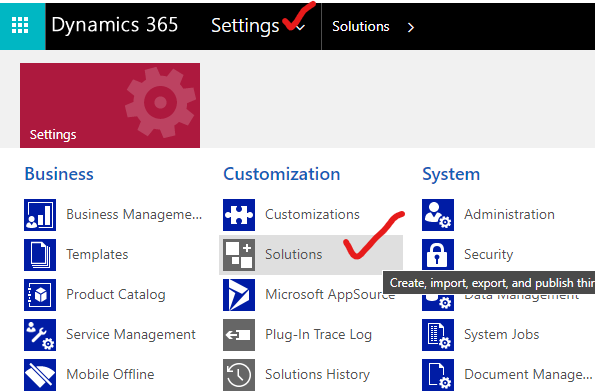Viewport: 595px width, 392px height.
Task: Open the app launcher waffle icon
Action: click(20, 25)
